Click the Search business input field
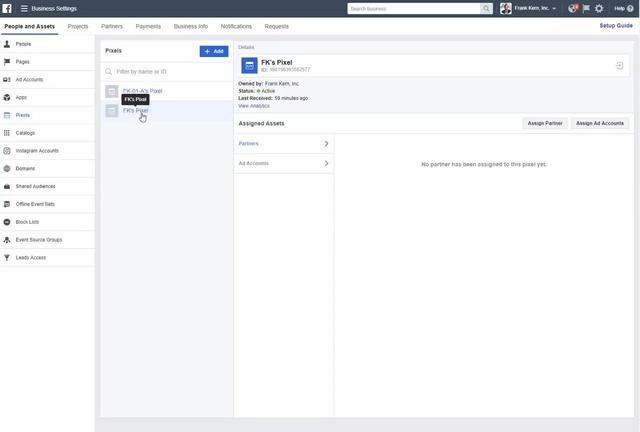This screenshot has width=640, height=432. pos(414,9)
